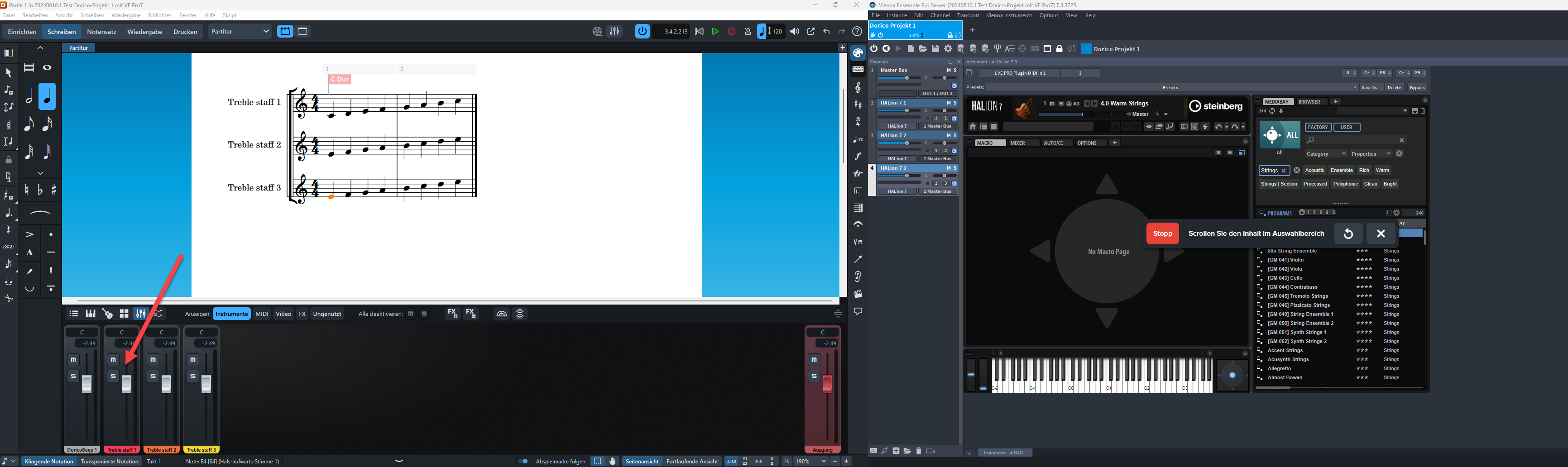Screen dimensions: 1568x467
Task: Show the mixer panel in lower zone
Action: 141,314
